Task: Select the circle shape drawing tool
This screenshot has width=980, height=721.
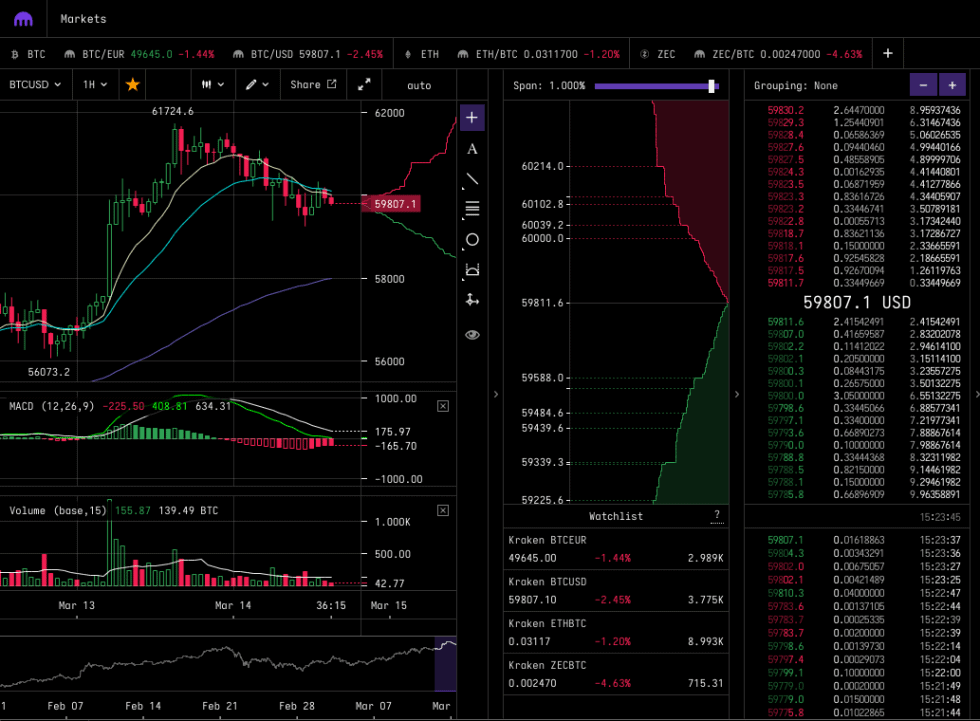Action: point(472,240)
